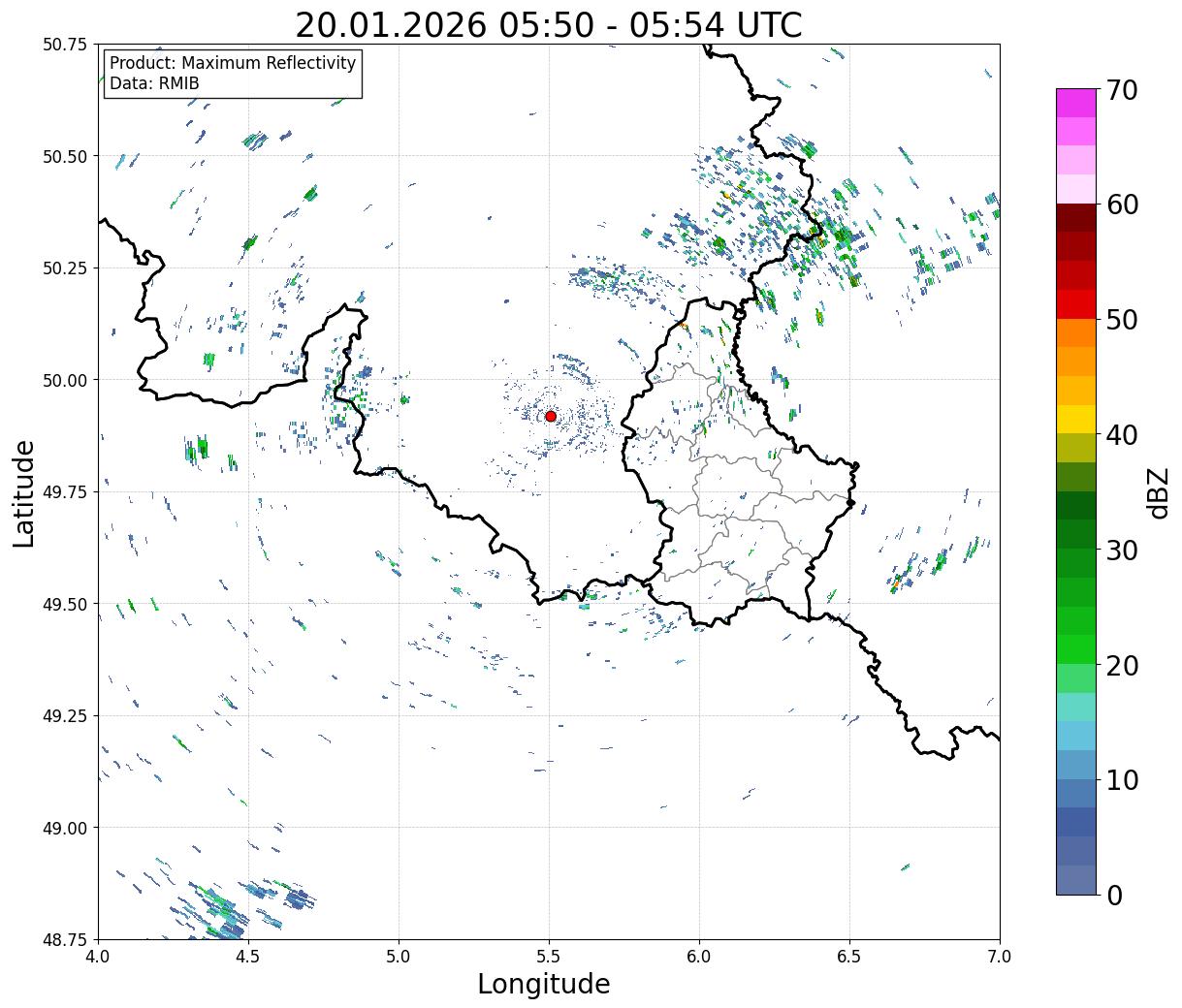
Task: Click the bright green 20 dBZ colorbar swatch
Action: 1076,649
